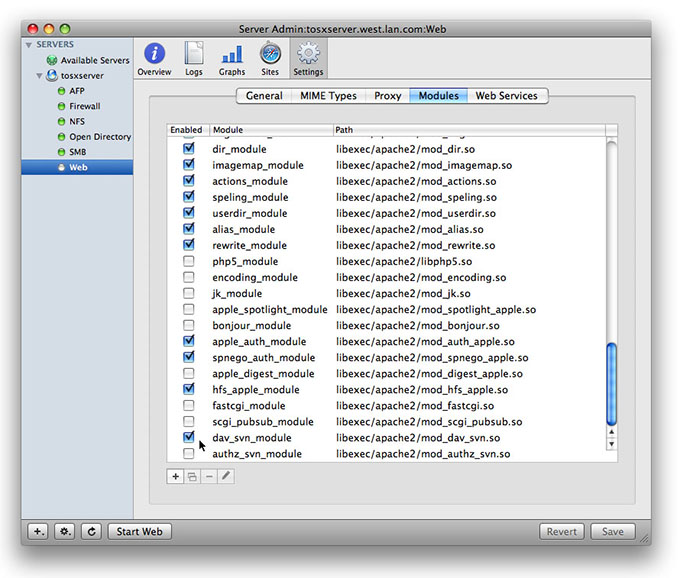Select Firewall in the sidebar
The width and height of the screenshot is (680, 578).
pyautogui.click(x=85, y=106)
